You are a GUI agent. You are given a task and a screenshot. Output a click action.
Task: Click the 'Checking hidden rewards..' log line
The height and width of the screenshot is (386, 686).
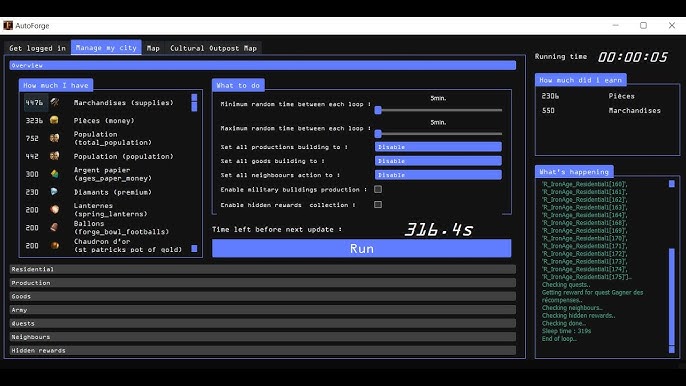(578, 315)
